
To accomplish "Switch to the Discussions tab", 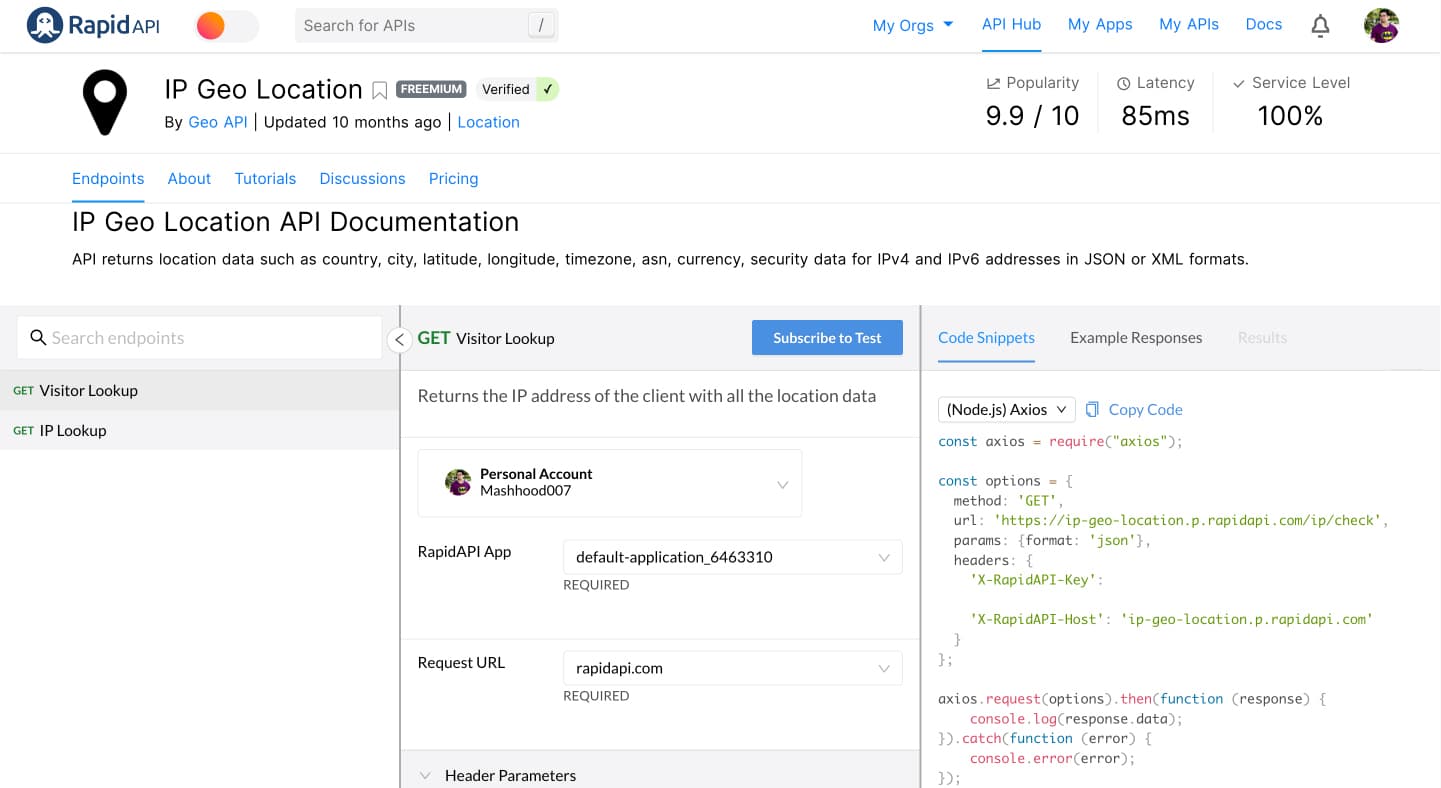I will (362, 178).
